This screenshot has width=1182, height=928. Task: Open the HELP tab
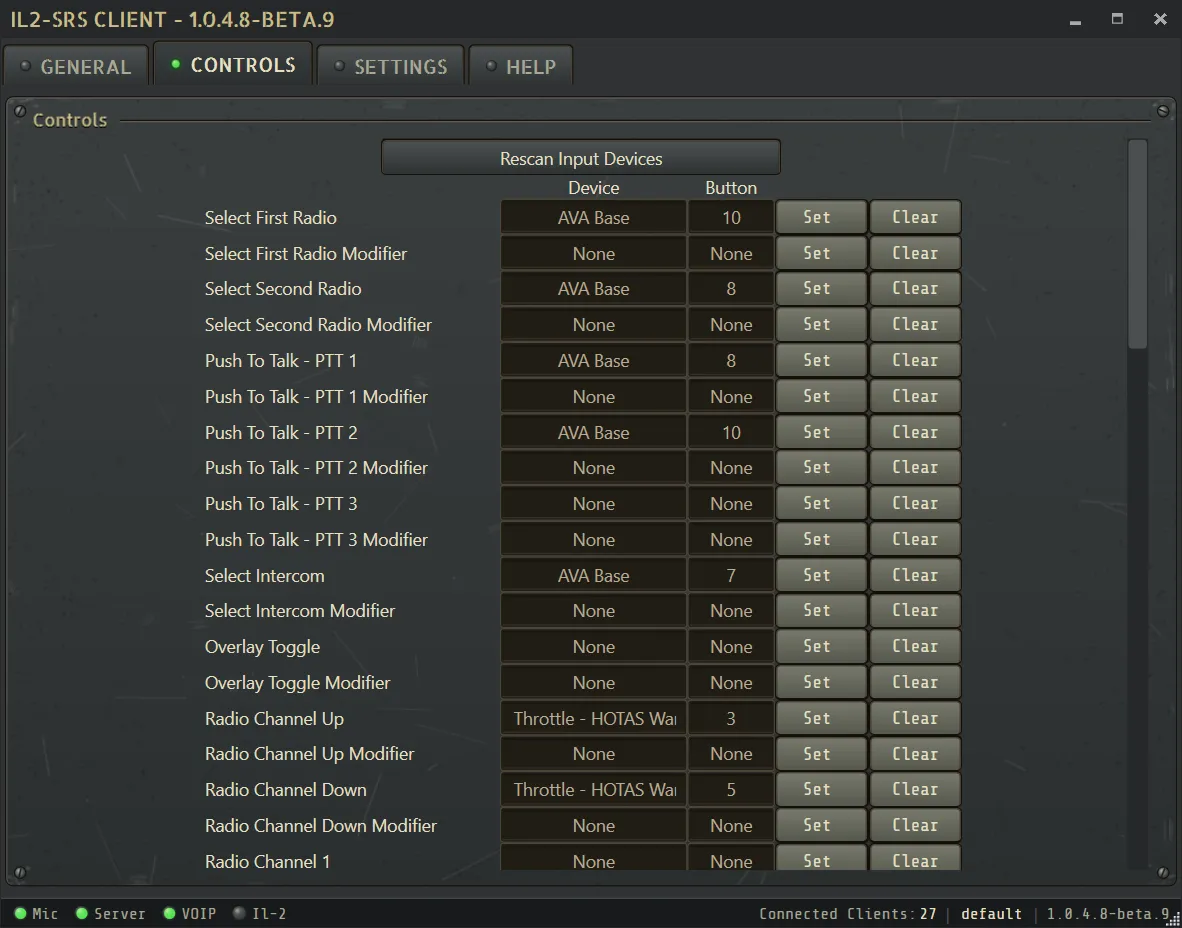coord(521,66)
